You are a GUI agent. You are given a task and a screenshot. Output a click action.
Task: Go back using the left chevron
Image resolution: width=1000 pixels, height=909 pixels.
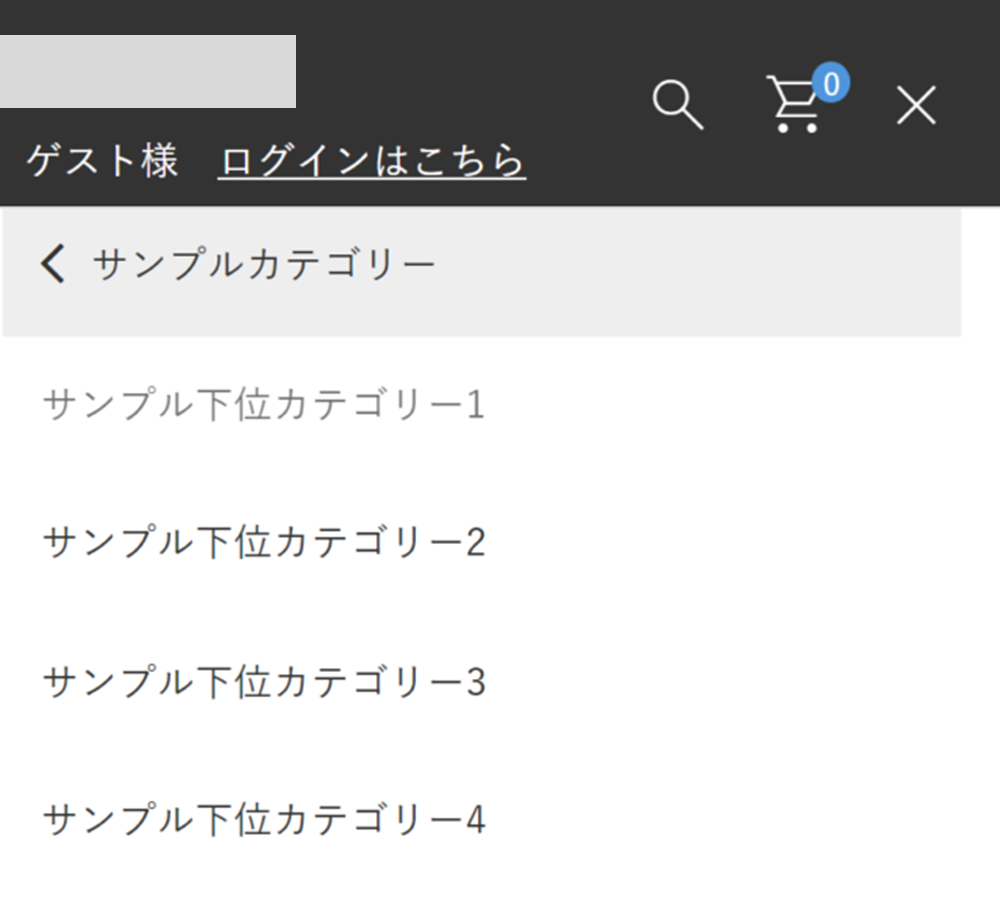52,265
